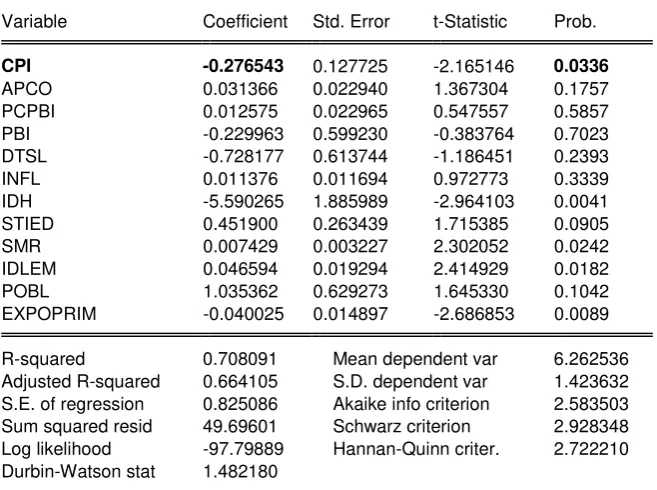Viewport: 657px width, 490px height.
Task: Select the Adjusted R-squared label
Action: pyautogui.click(x=81, y=381)
